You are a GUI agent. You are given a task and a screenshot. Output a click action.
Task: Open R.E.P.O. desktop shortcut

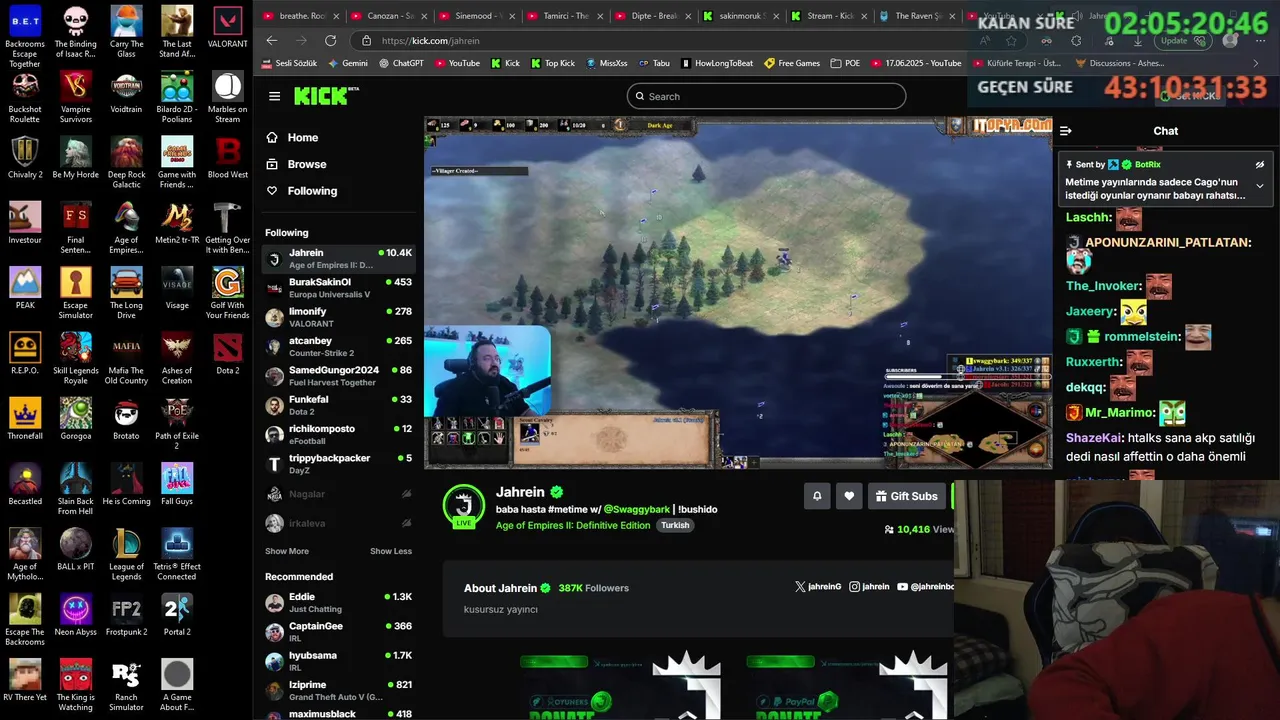coord(25,354)
